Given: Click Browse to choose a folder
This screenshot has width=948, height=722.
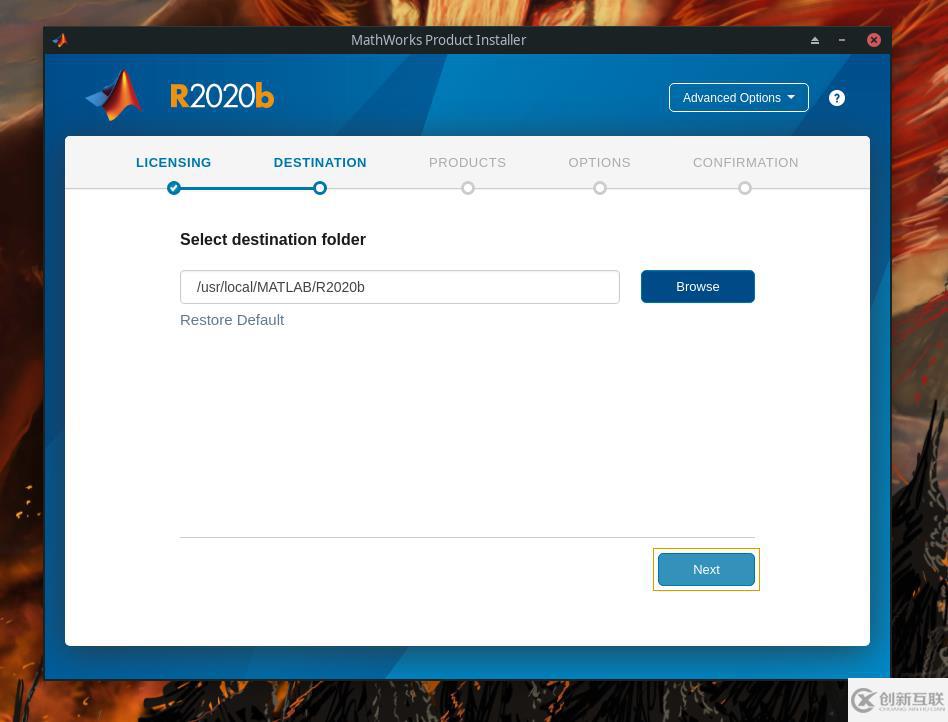Looking at the screenshot, I should (x=698, y=287).
